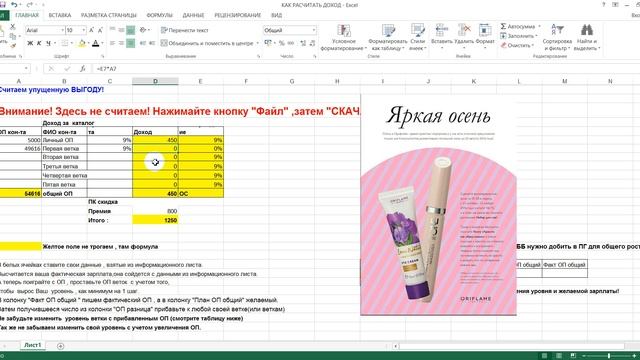Click the Format Painter brush icon
The width and height of the screenshot is (640, 360).
[x=13, y=46]
